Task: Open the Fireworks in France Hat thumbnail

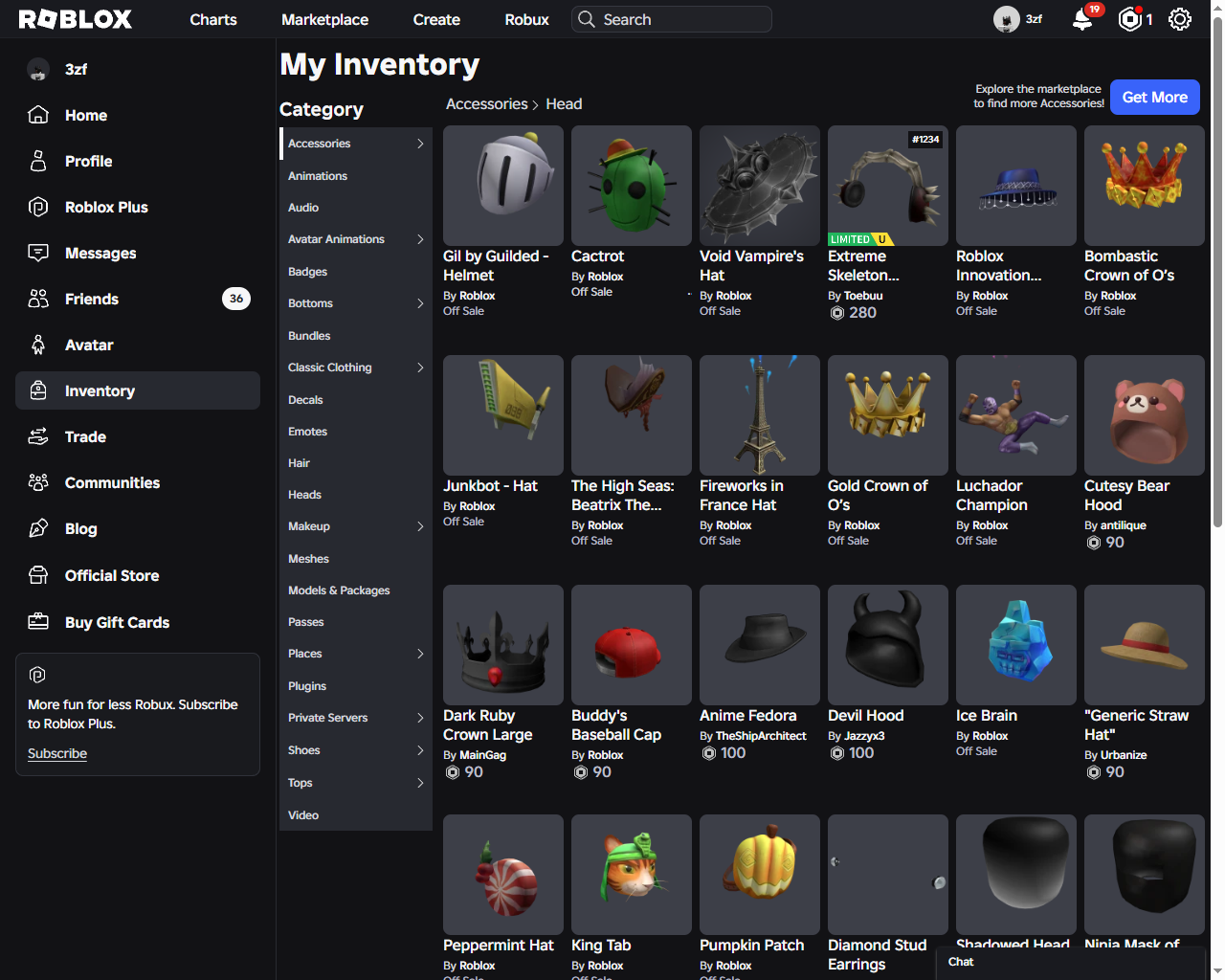Action: click(x=760, y=415)
